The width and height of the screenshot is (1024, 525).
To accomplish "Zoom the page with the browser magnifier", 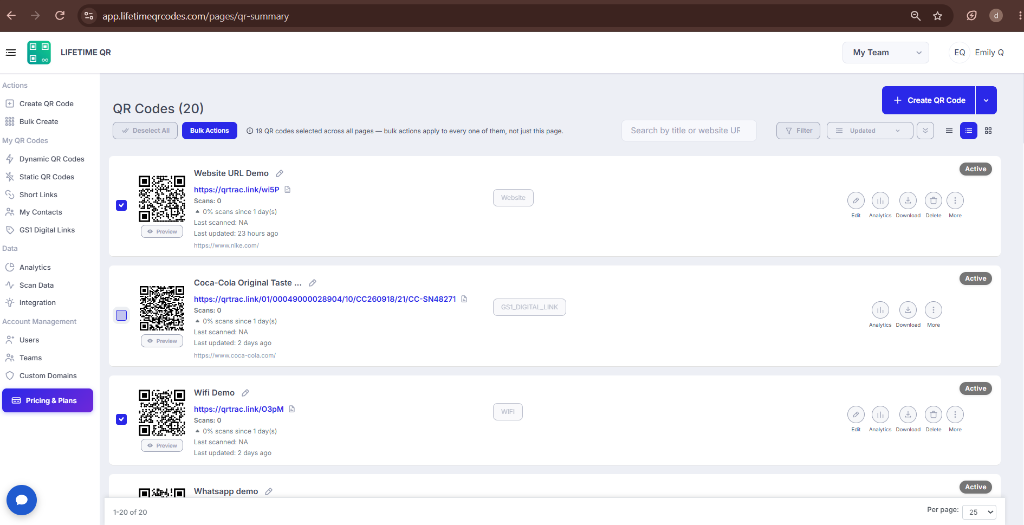I will point(916,16).
